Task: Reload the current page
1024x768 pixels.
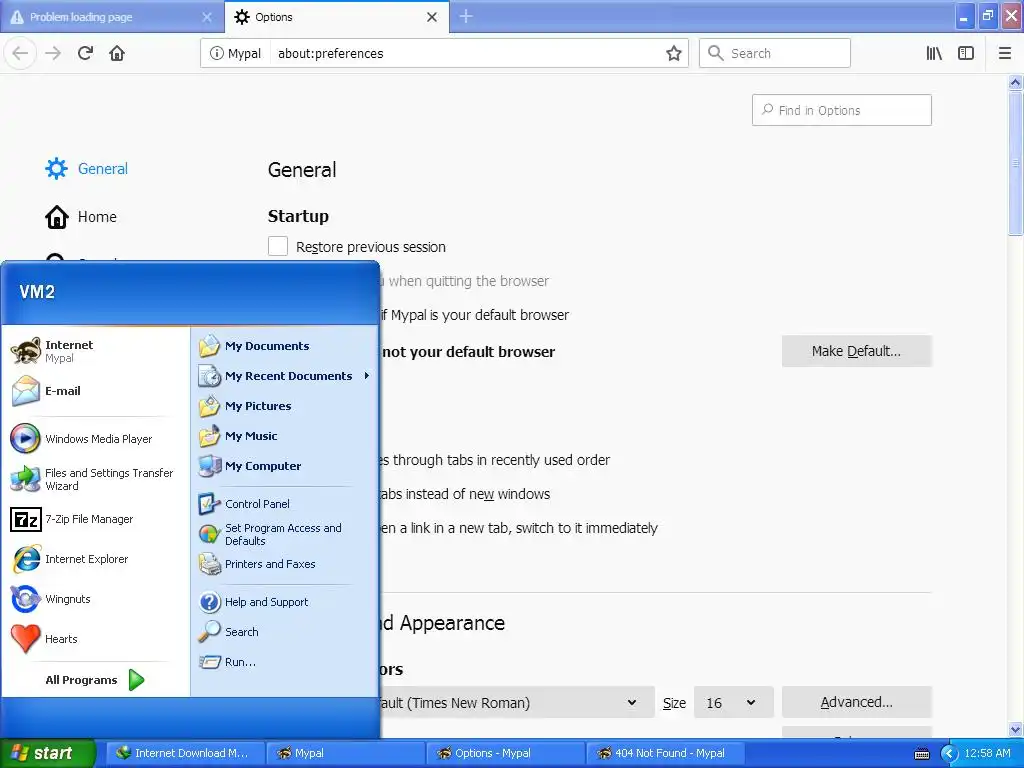Action: (86, 53)
